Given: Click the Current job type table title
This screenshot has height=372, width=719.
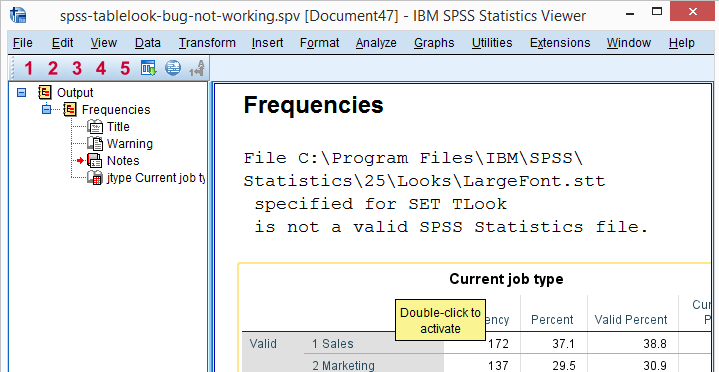Looking at the screenshot, I should click(x=506, y=279).
